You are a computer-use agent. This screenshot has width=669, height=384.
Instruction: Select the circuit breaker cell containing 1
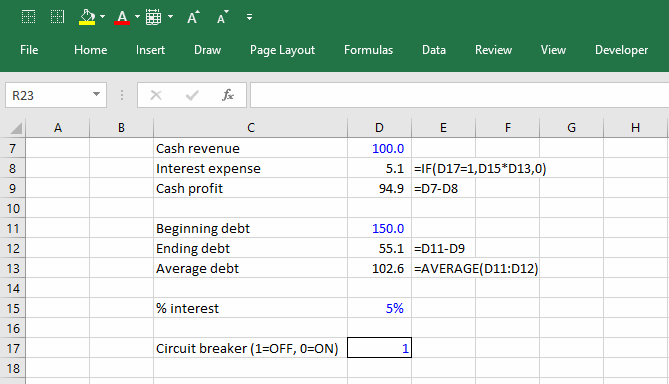(x=379, y=348)
